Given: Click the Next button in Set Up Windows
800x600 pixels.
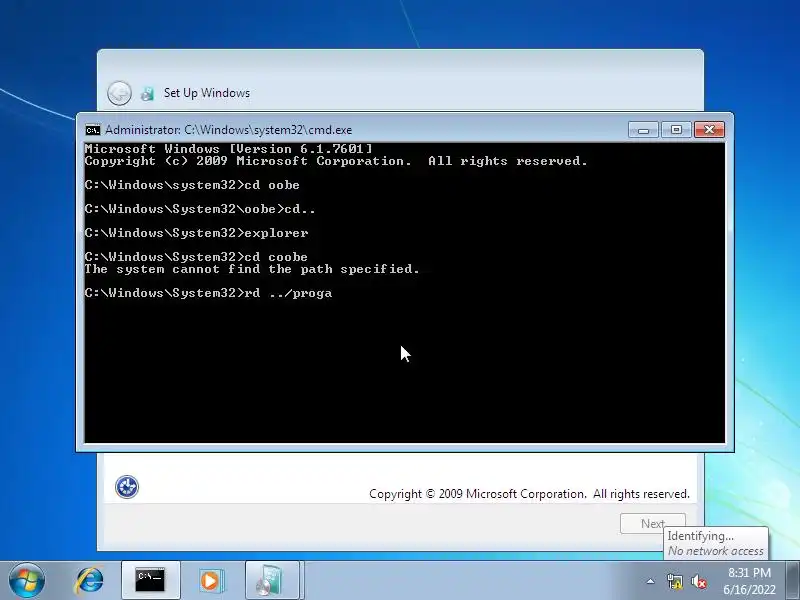Looking at the screenshot, I should pyautogui.click(x=653, y=523).
